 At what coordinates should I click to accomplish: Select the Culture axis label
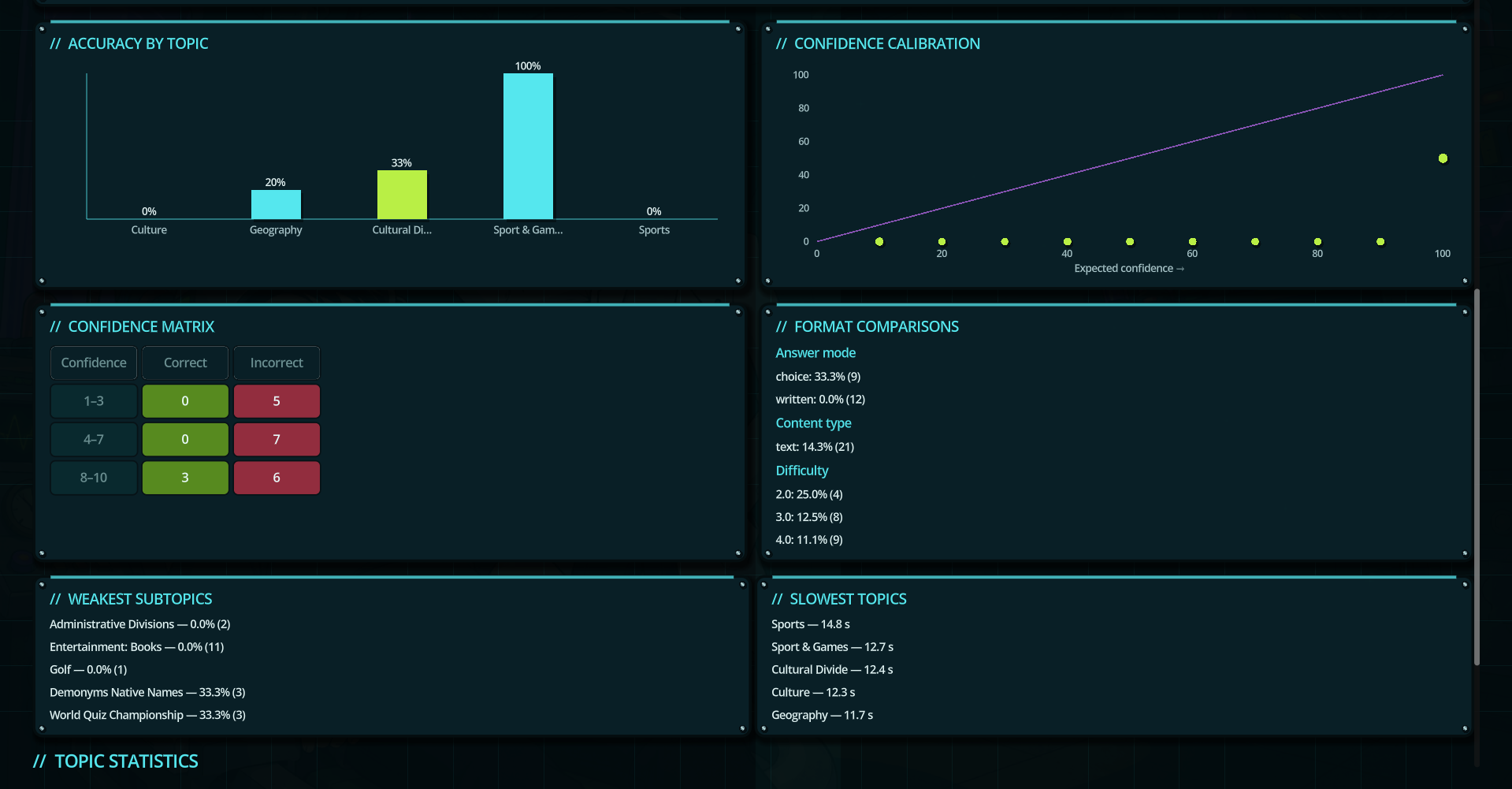[149, 229]
